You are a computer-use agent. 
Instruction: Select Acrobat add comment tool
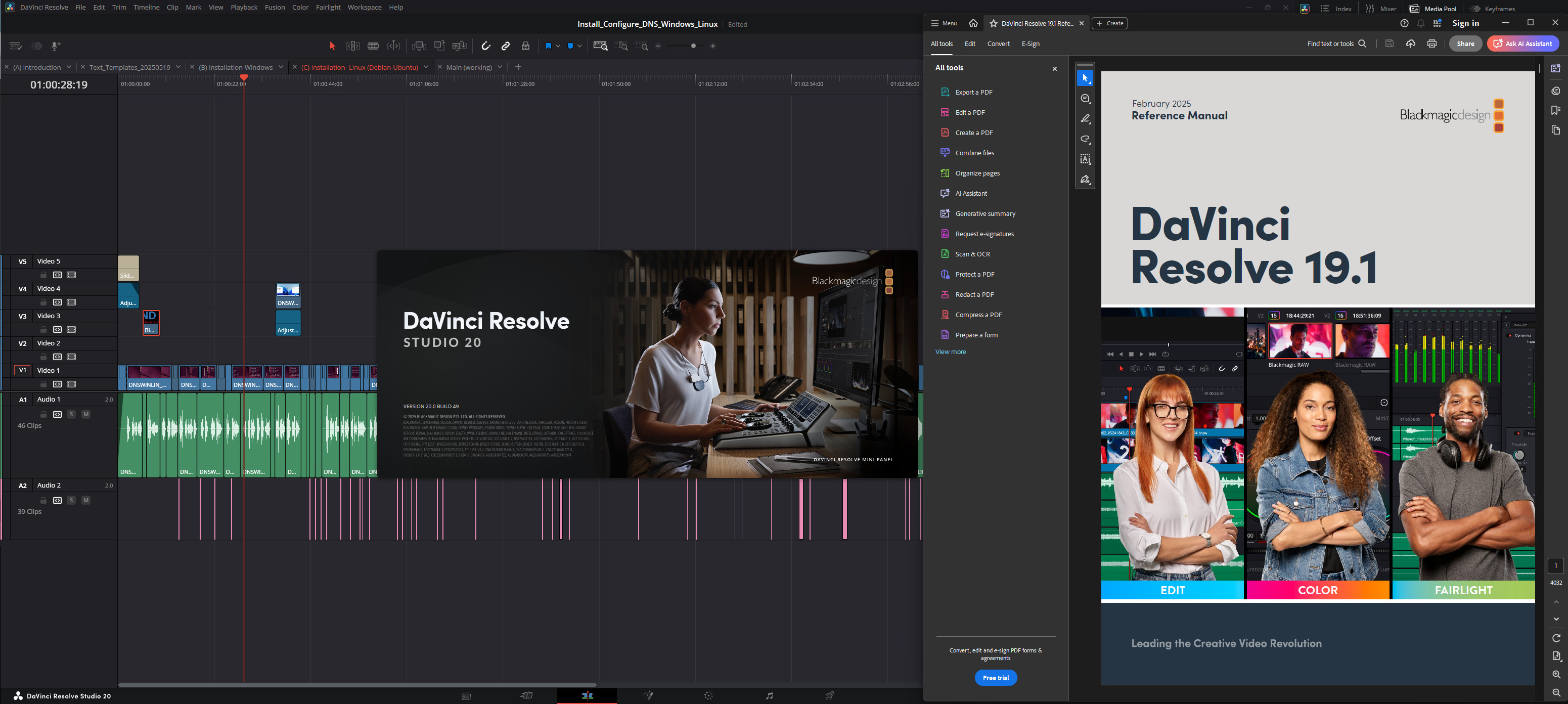[x=1085, y=99]
